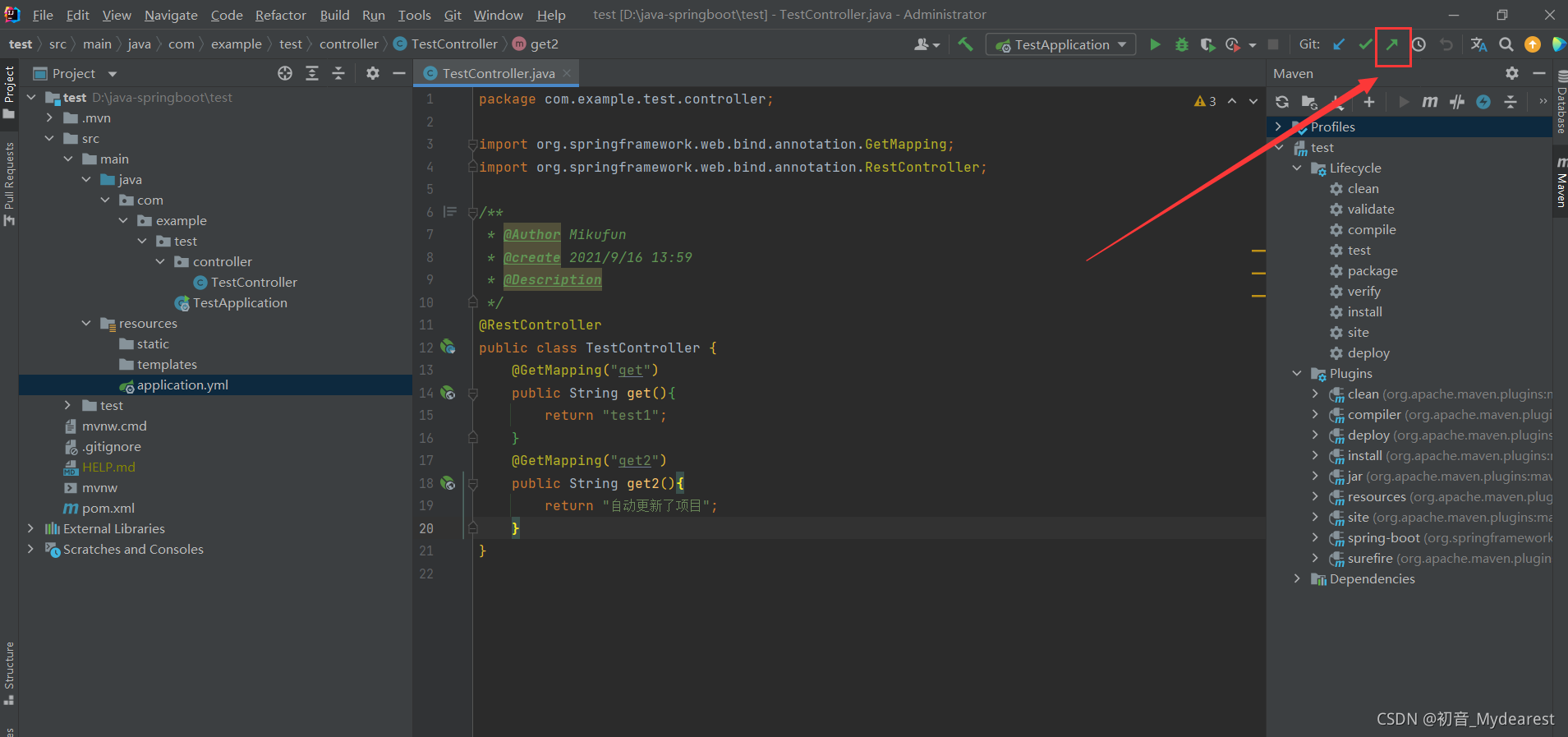Click the greyed Stop square icon
This screenshot has width=1568, height=737.
click(x=1273, y=44)
